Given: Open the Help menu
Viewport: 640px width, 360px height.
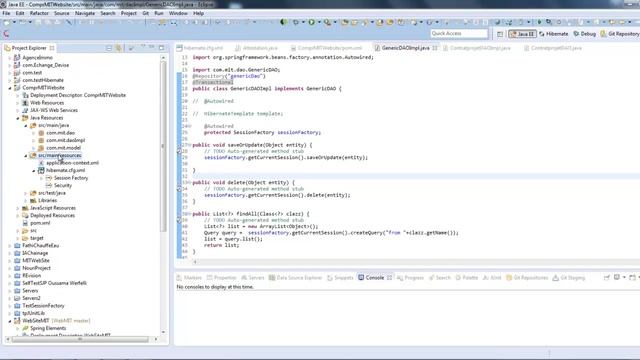Looking at the screenshot, I should (198, 13).
